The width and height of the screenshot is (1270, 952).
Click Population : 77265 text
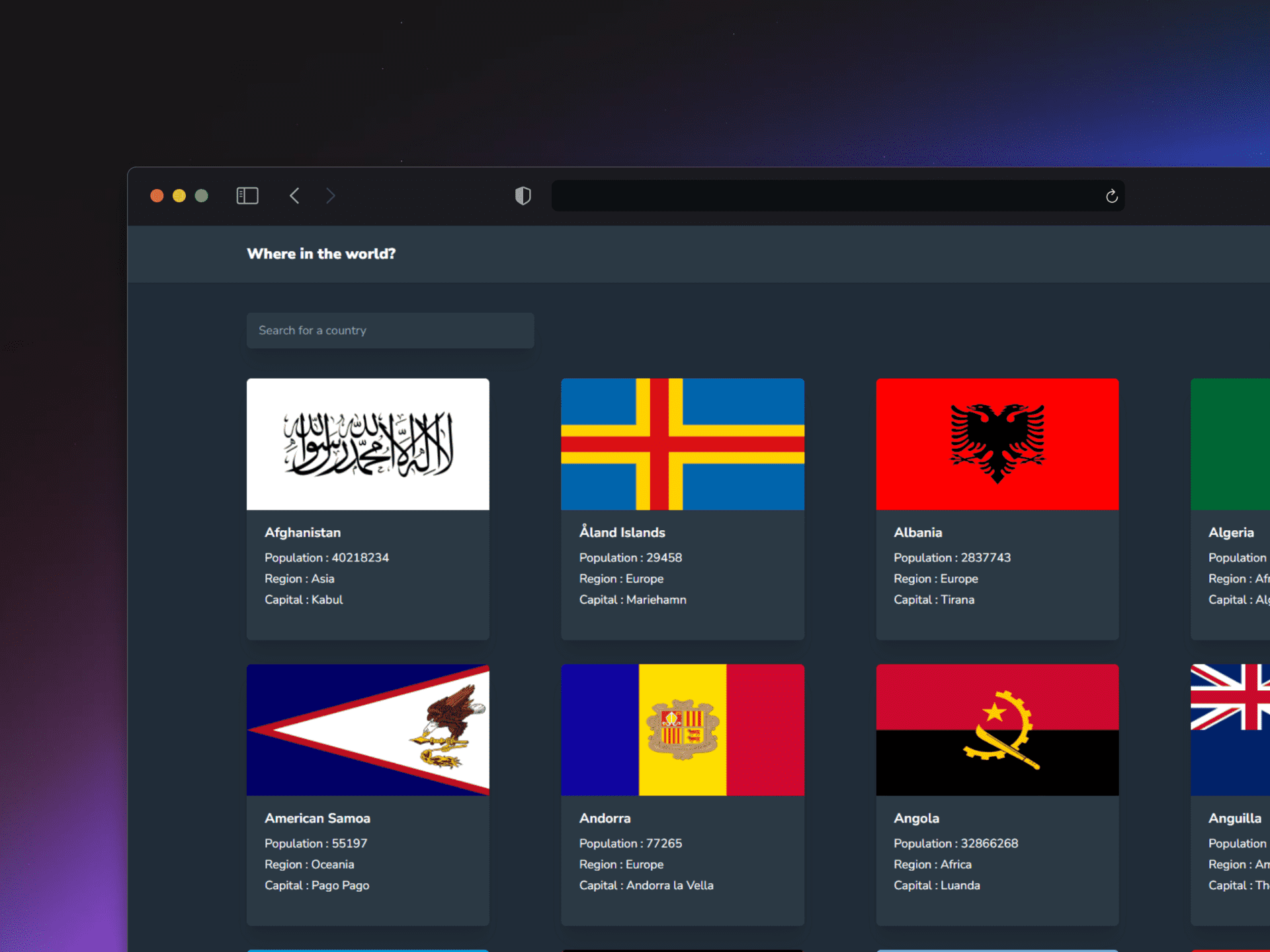[630, 843]
